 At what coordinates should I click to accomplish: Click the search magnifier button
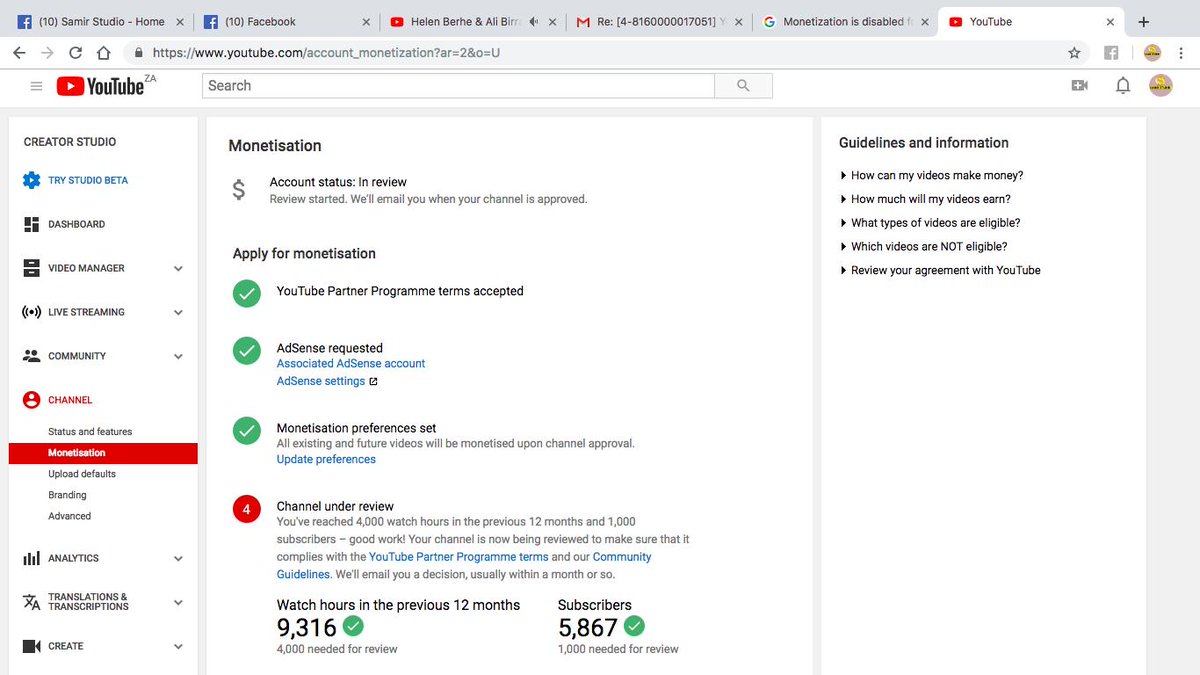pos(743,86)
